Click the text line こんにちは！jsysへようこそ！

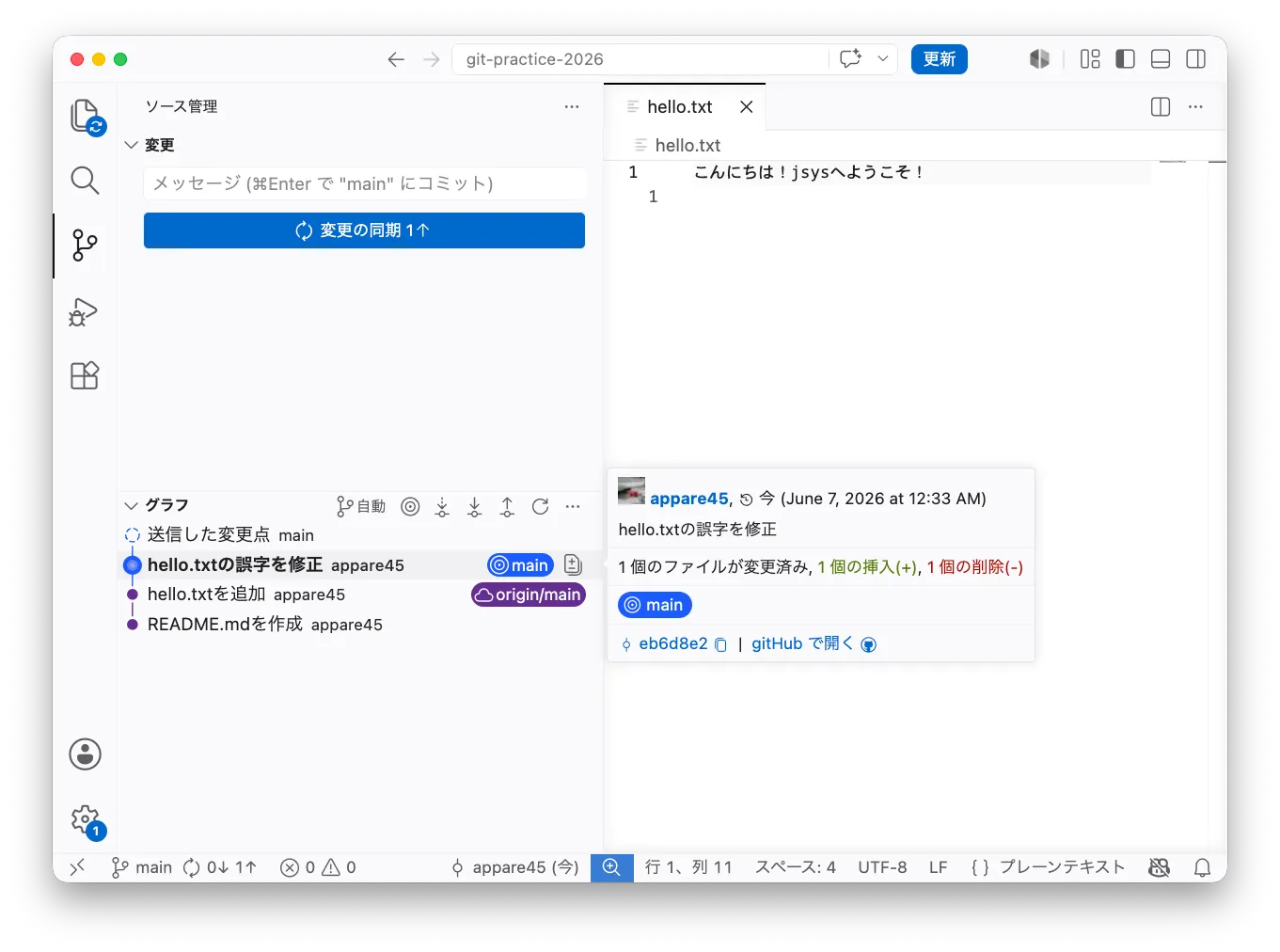point(809,172)
